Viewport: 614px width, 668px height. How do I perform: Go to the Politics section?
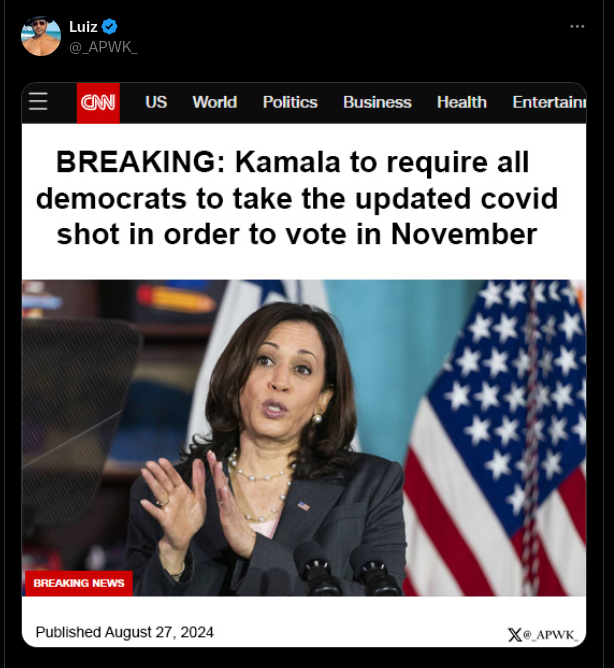[290, 102]
